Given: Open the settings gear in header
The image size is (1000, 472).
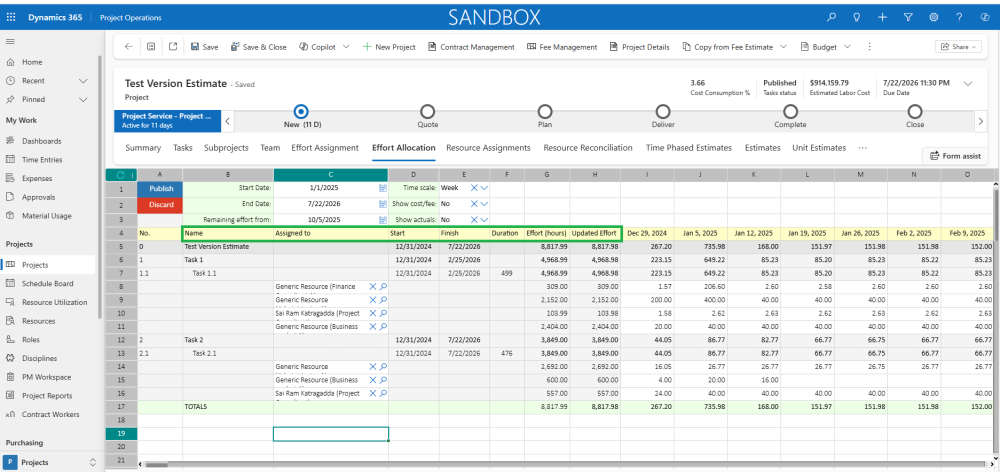Looking at the screenshot, I should click(x=933, y=17).
